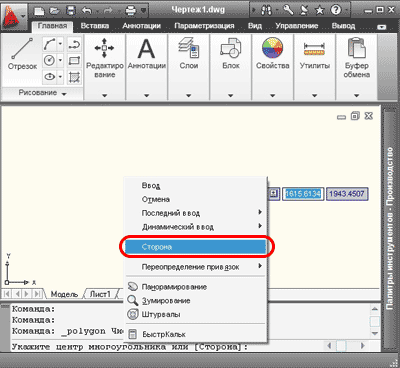Viewport: 400px width, 368px height.
Task: Open the Вывод ribbon tab
Action: [343, 26]
